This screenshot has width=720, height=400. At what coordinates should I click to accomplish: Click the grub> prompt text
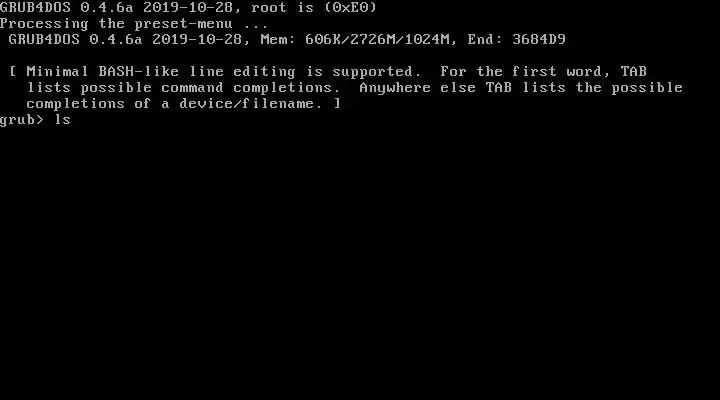(22, 120)
